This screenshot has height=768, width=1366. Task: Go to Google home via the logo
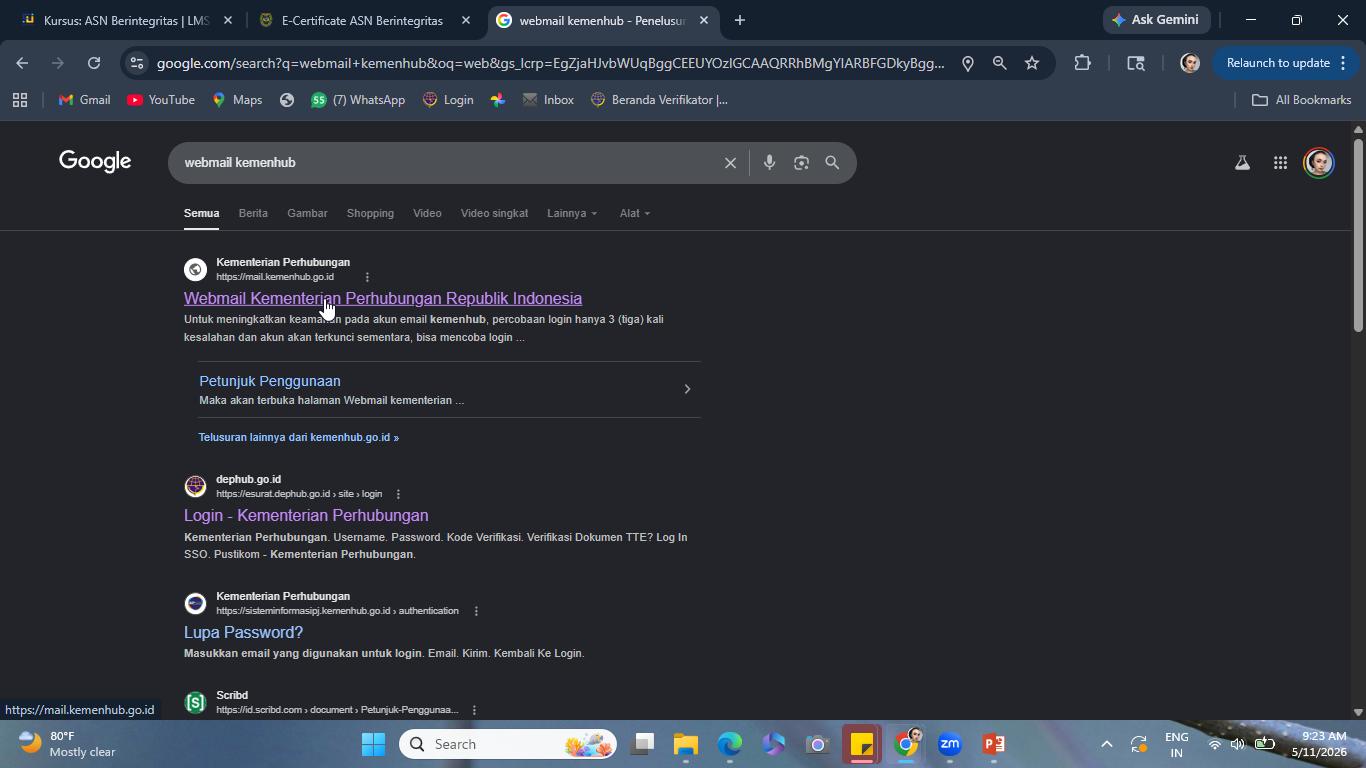pos(95,162)
